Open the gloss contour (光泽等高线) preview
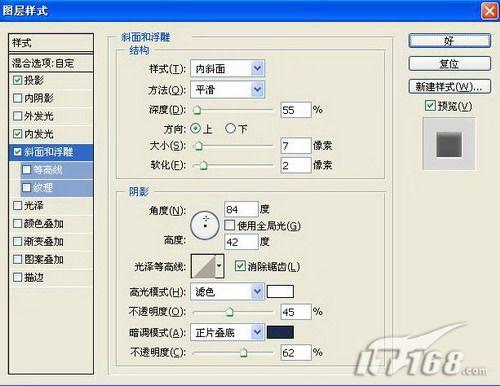The height and width of the screenshot is (386, 500). (x=203, y=266)
